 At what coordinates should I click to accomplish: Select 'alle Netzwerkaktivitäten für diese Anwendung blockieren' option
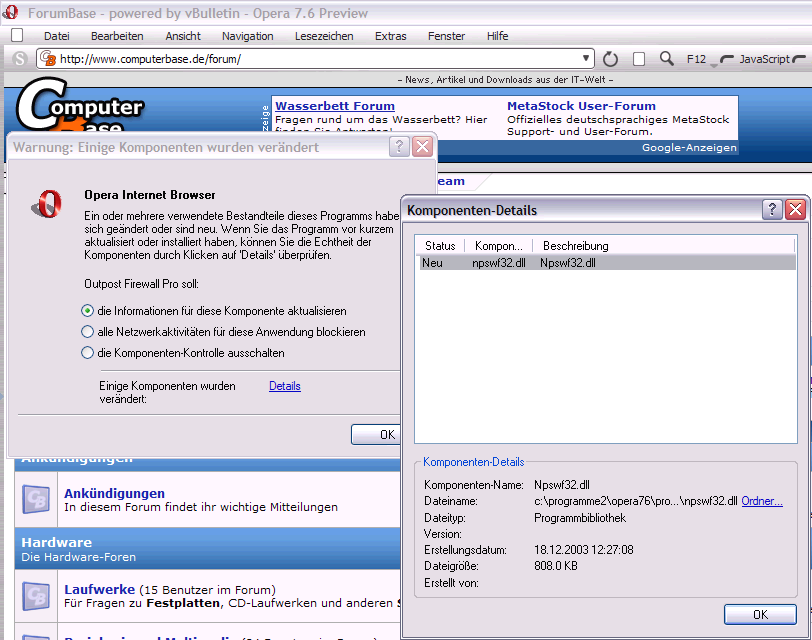[x=88, y=331]
